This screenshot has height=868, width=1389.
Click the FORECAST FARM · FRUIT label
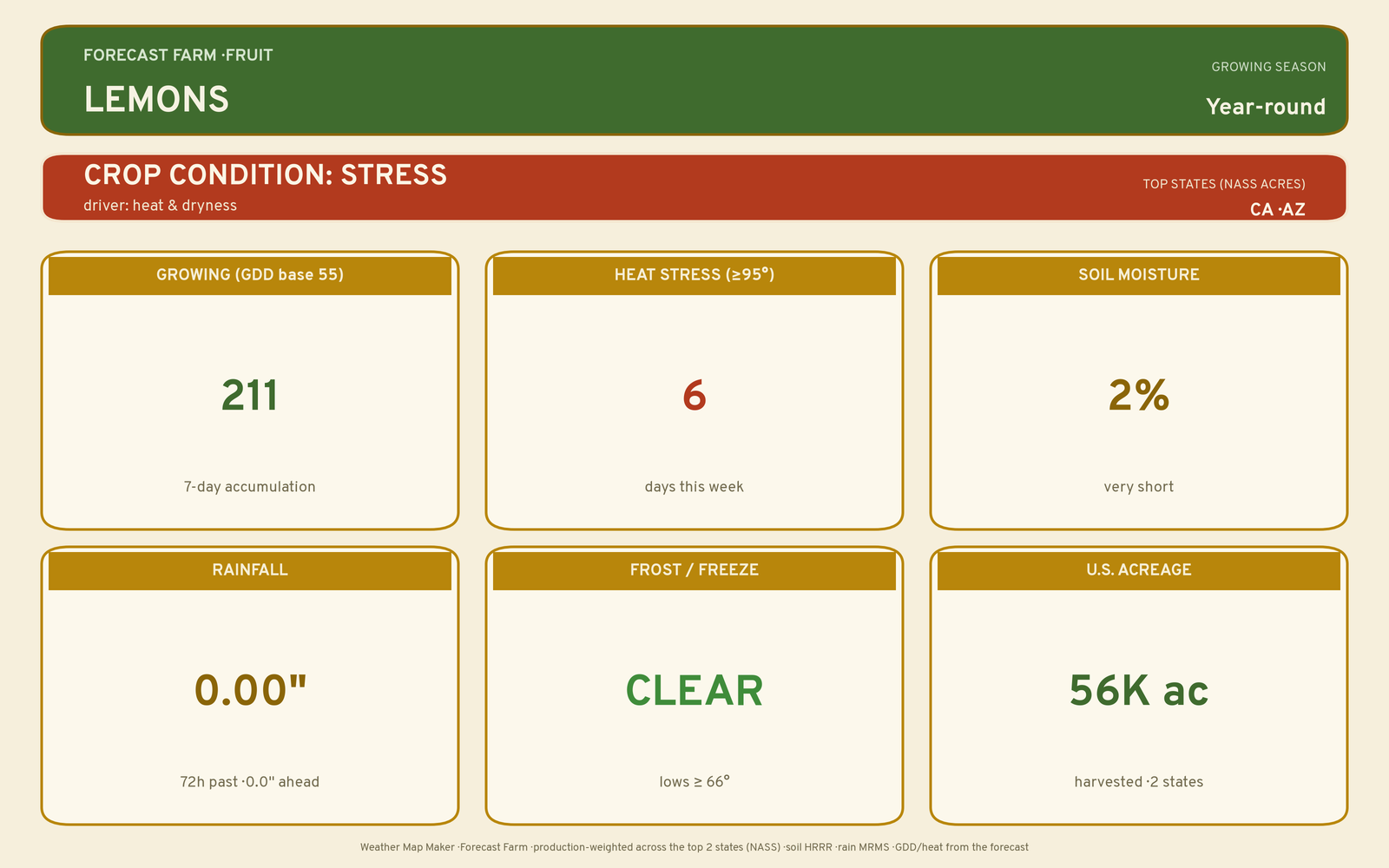point(178,56)
